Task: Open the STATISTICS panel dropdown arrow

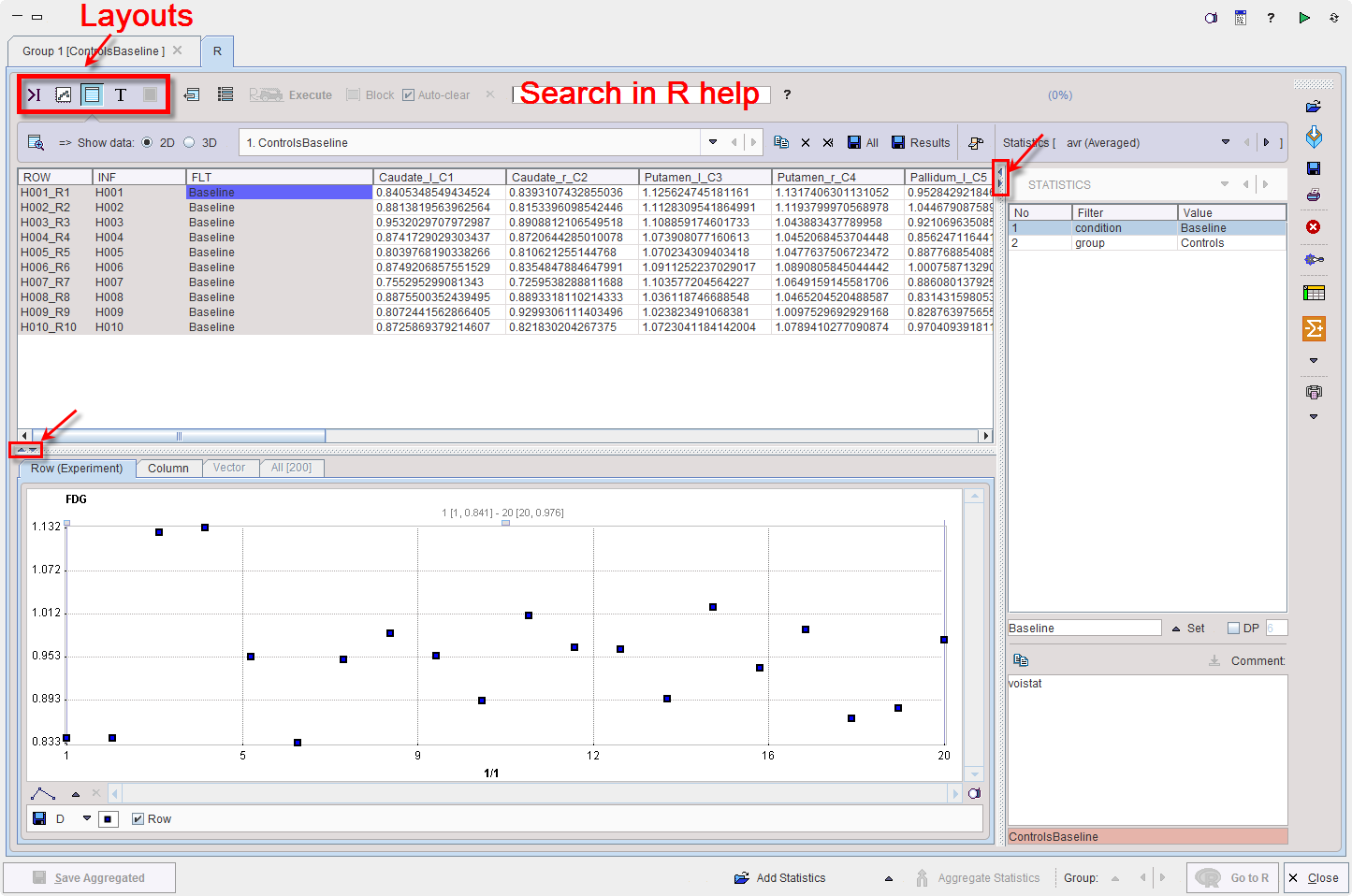Action: [x=1225, y=184]
